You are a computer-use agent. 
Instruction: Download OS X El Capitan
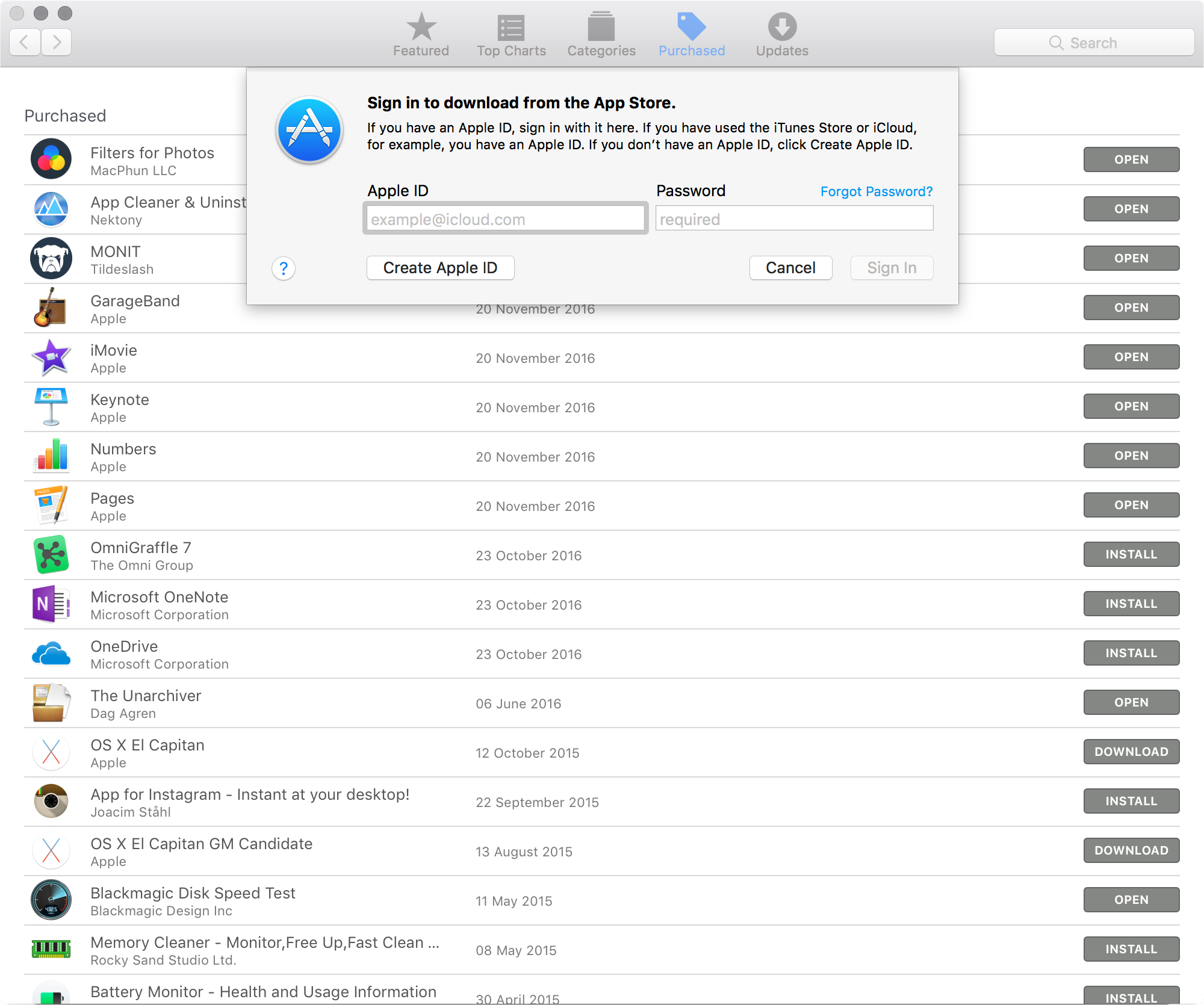(1131, 752)
